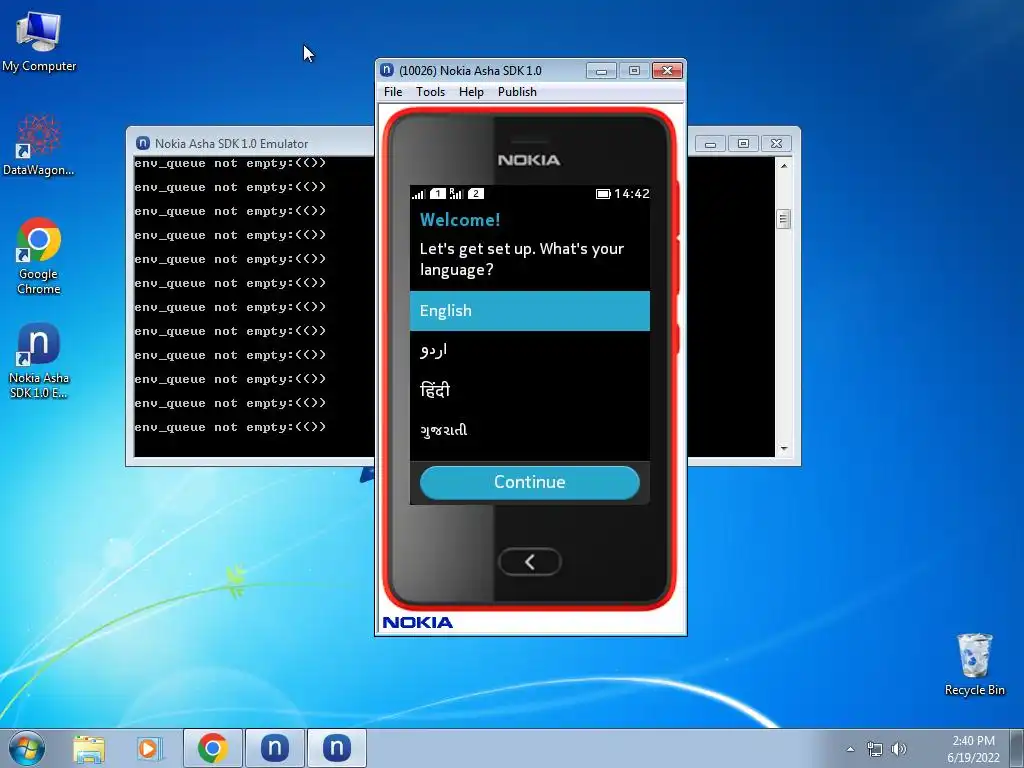The image size is (1024, 768).
Task: Open the Help menu
Action: 471,92
